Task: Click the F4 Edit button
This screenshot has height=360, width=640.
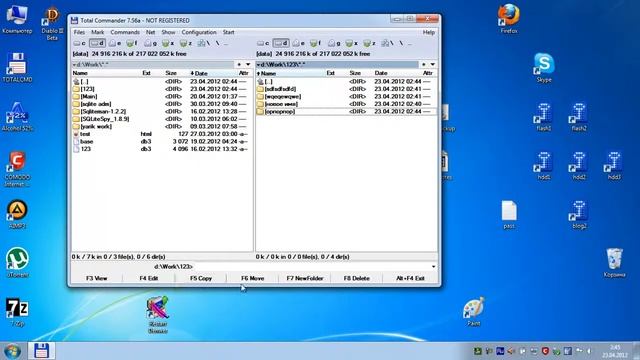Action: pos(149,278)
